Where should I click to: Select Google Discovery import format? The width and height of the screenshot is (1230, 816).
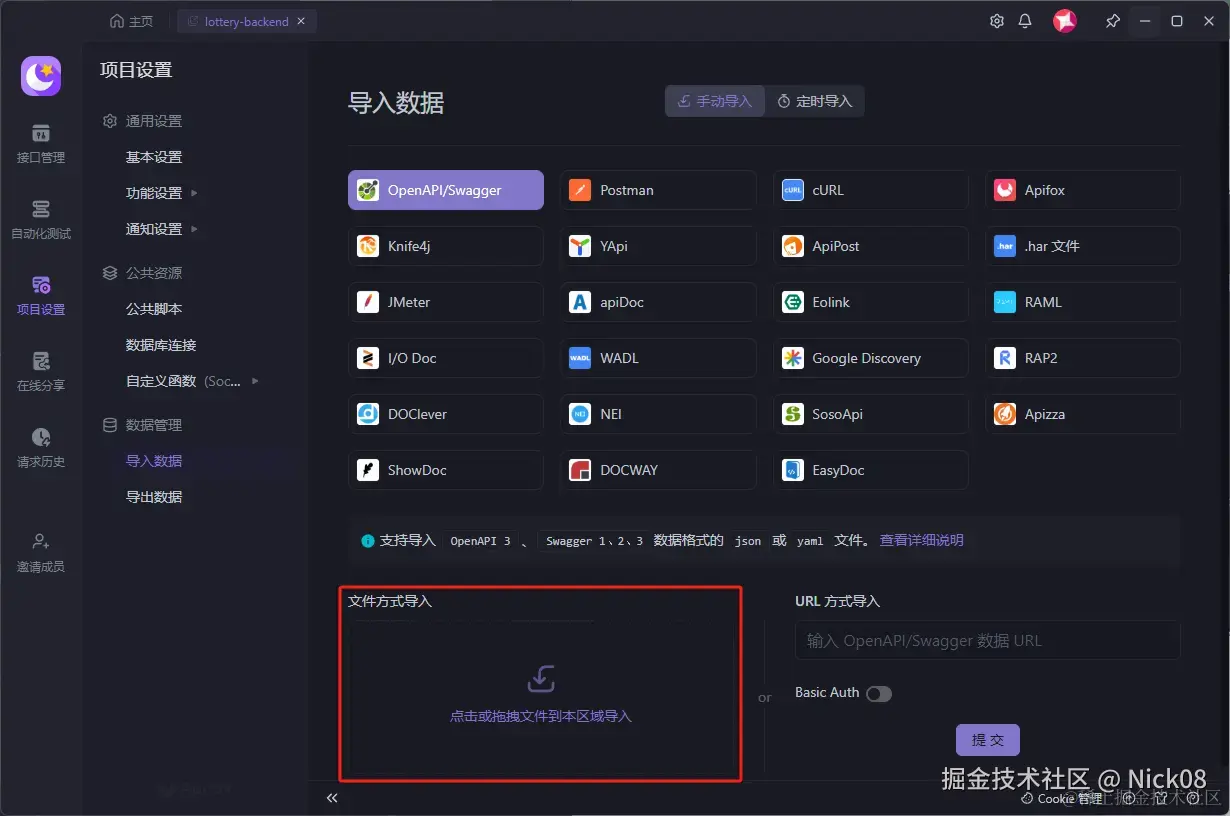(x=870, y=358)
